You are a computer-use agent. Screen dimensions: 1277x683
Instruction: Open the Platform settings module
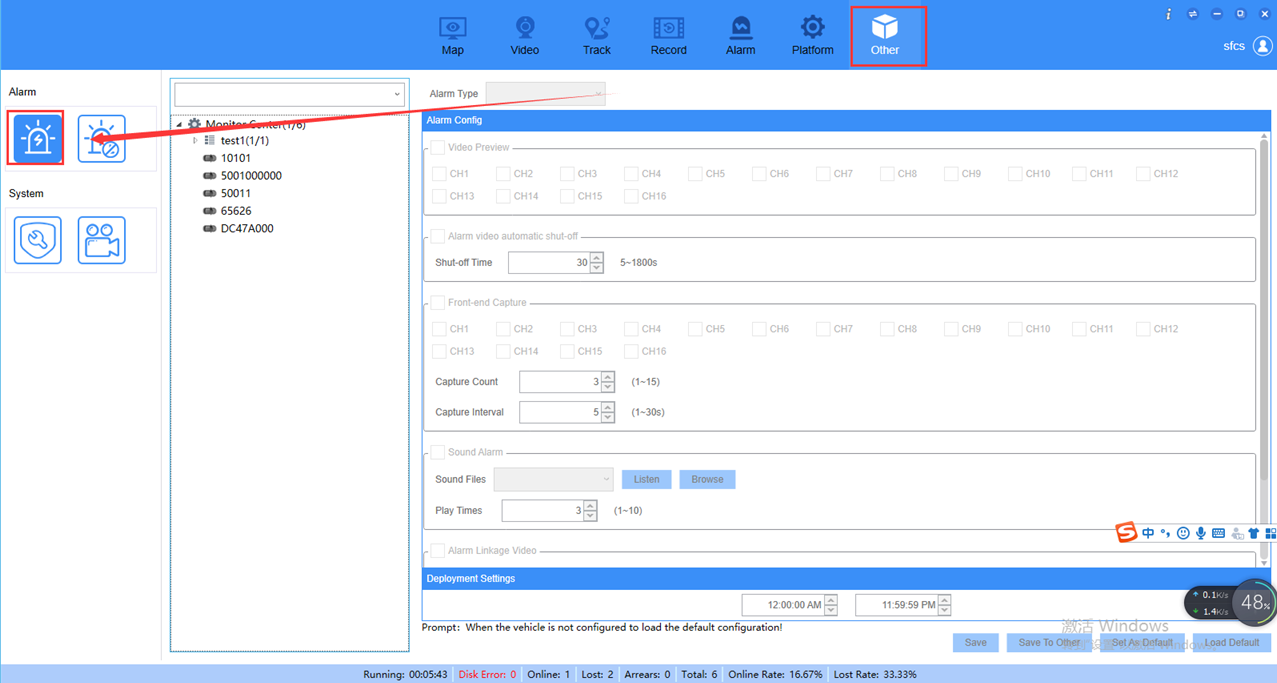point(812,36)
